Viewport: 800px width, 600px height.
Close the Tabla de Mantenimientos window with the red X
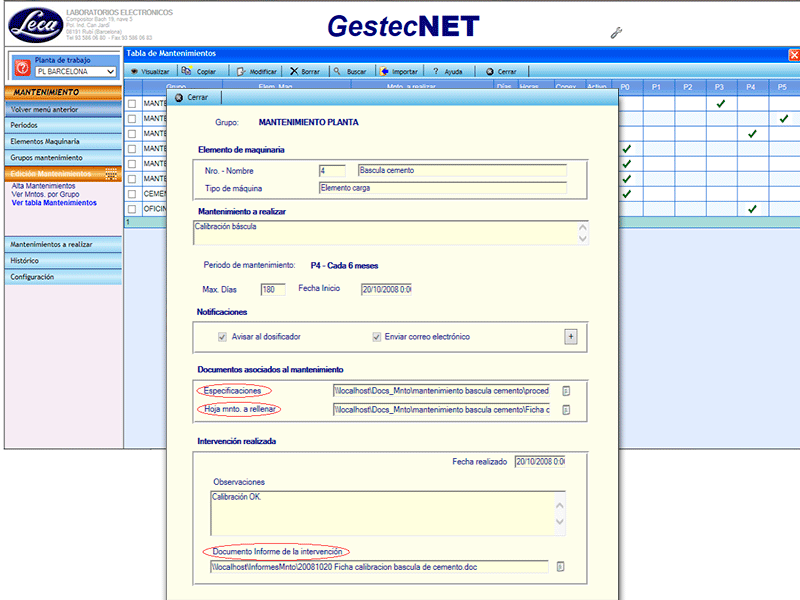(x=794, y=55)
